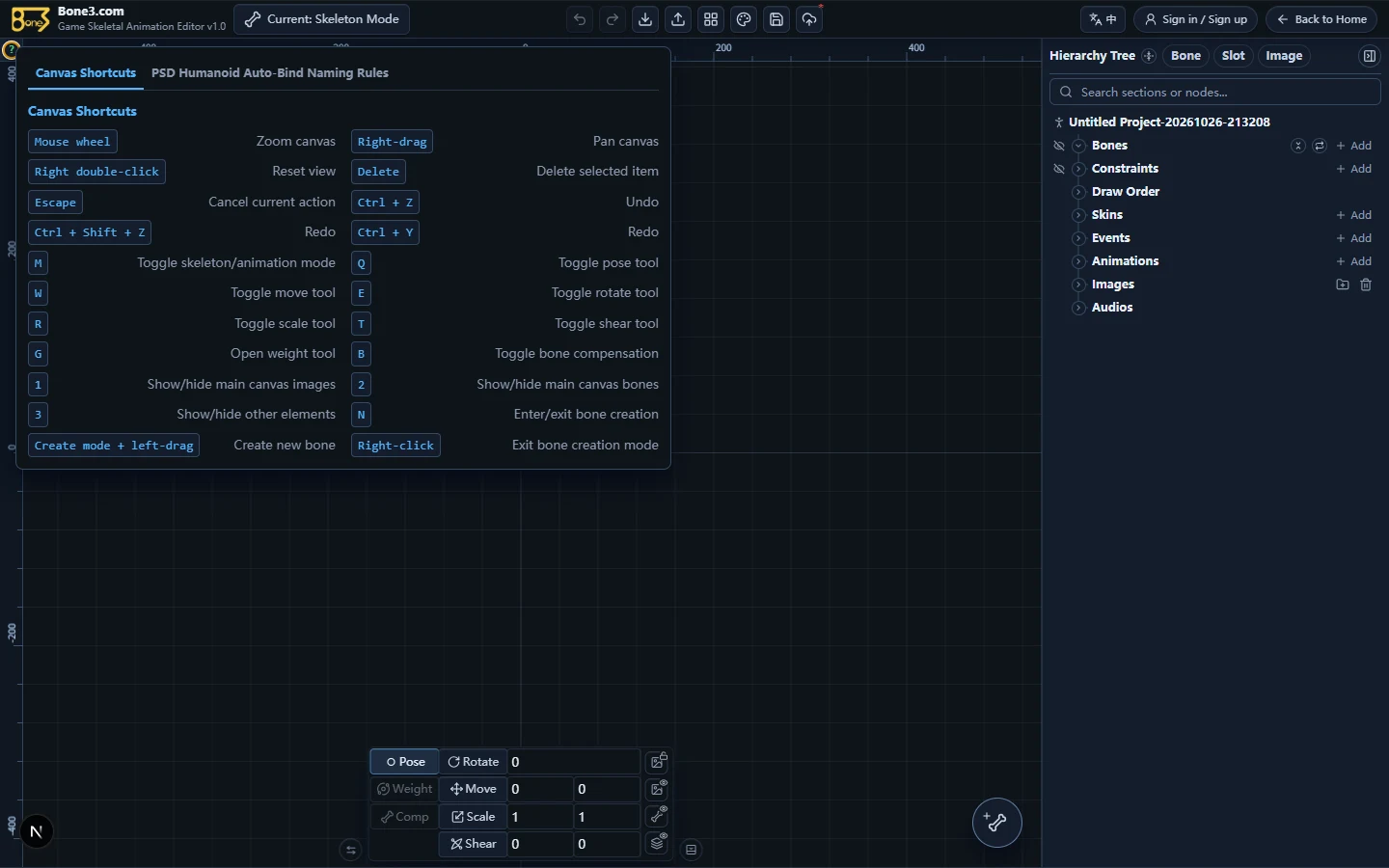Image resolution: width=1389 pixels, height=868 pixels.
Task: Click the image lock icon
Action: (658, 761)
